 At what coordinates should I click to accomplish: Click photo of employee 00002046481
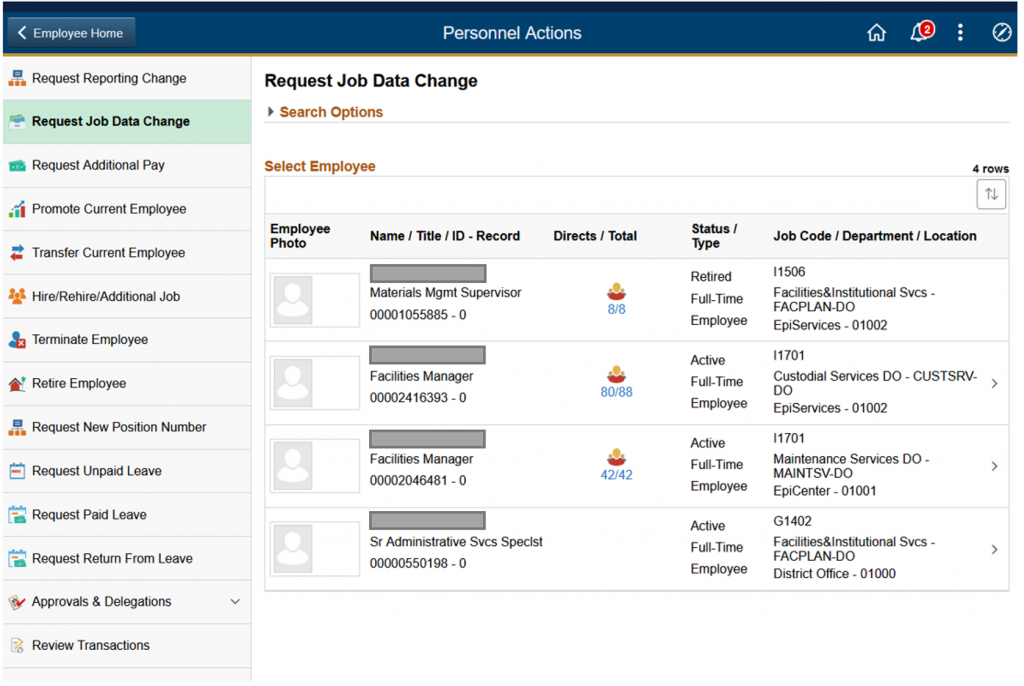(x=314, y=466)
